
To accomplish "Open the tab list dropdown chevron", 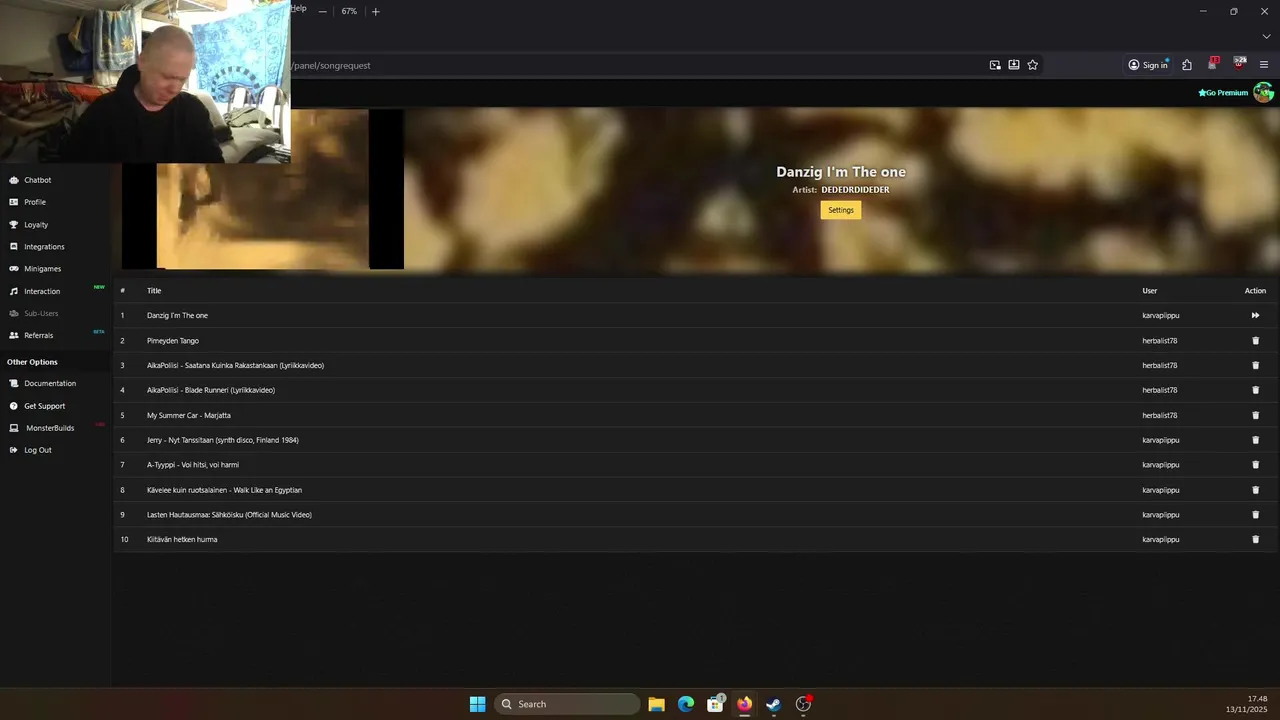I will pos(1266,36).
